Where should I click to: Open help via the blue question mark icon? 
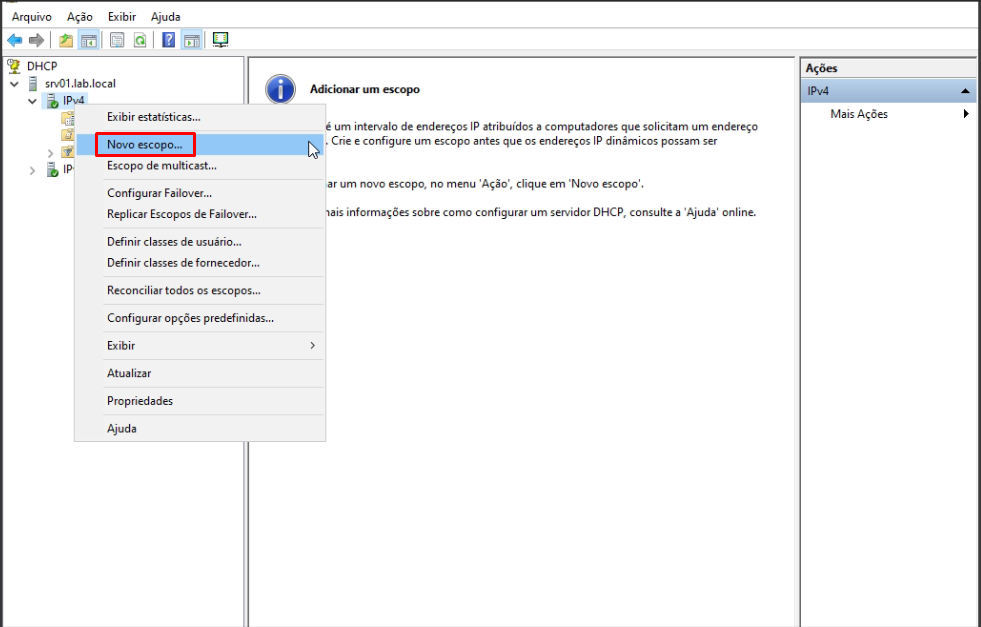[169, 40]
